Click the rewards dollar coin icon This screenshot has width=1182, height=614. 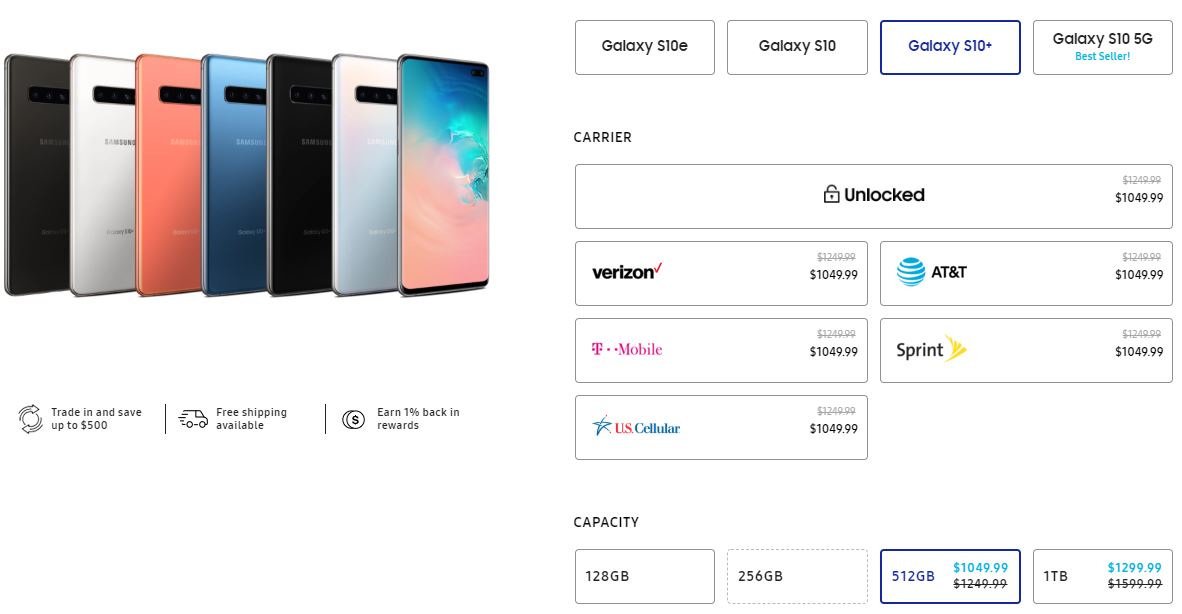click(354, 419)
